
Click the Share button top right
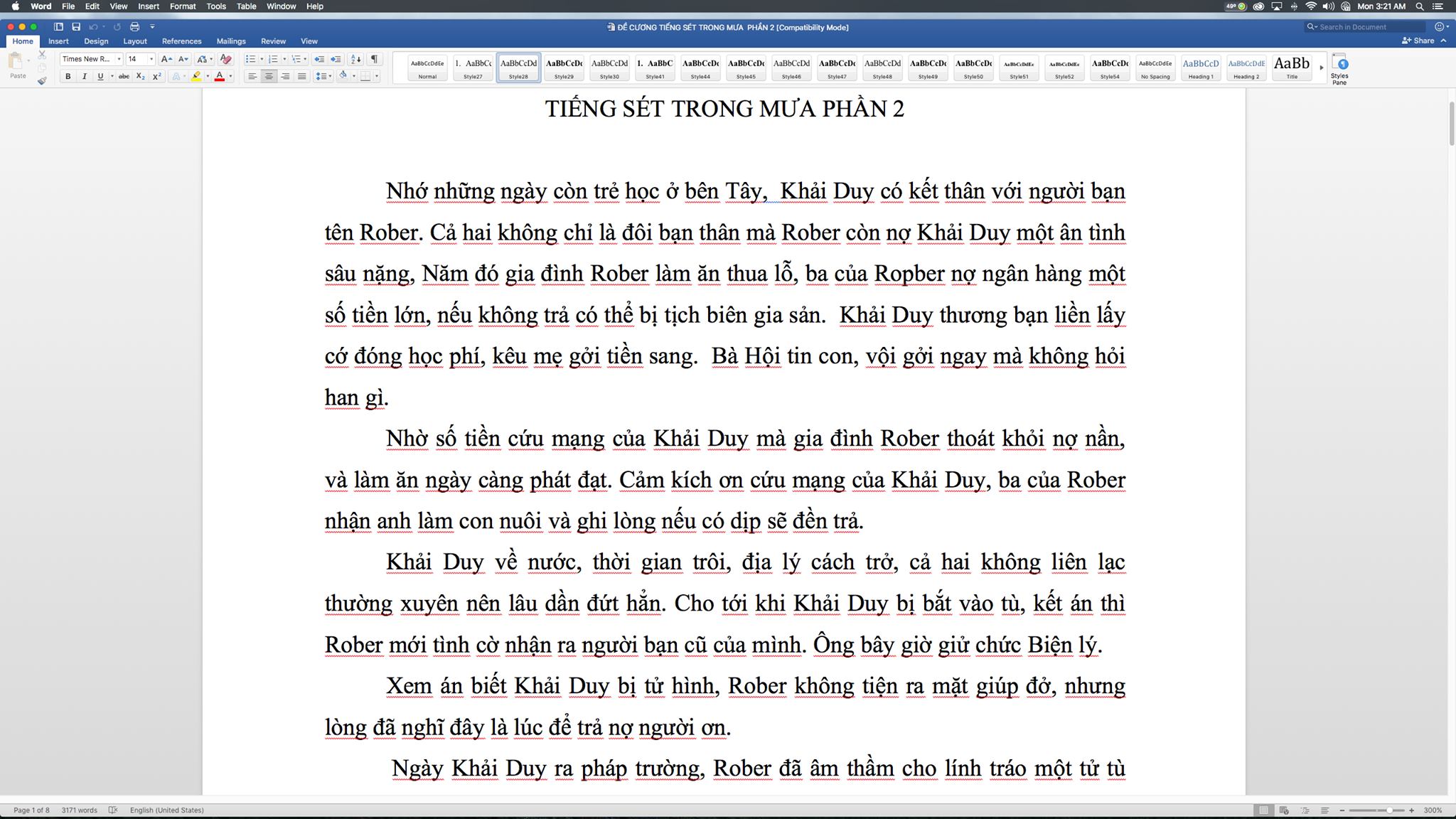click(1420, 41)
